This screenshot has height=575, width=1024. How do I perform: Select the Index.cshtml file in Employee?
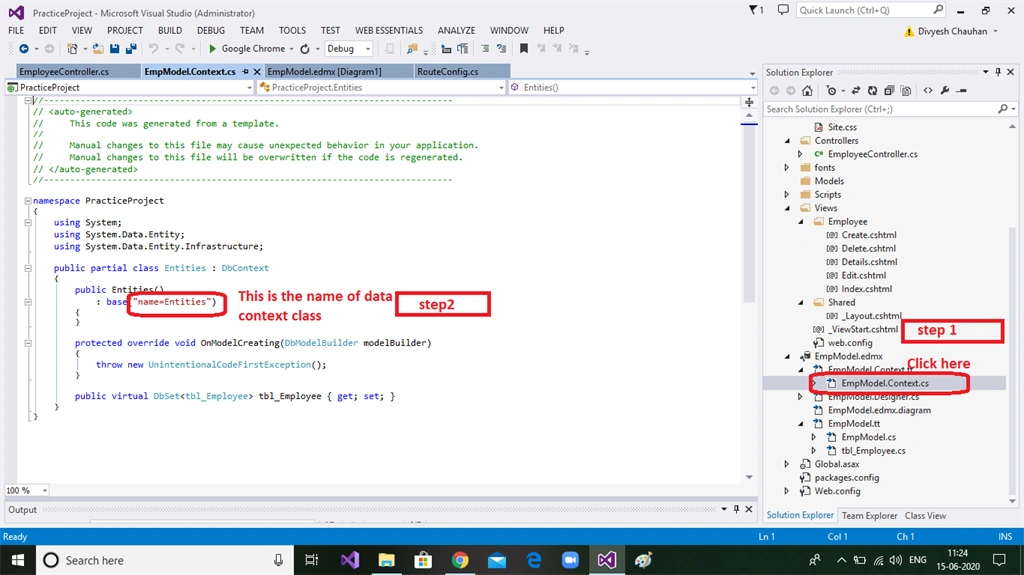tap(866, 289)
